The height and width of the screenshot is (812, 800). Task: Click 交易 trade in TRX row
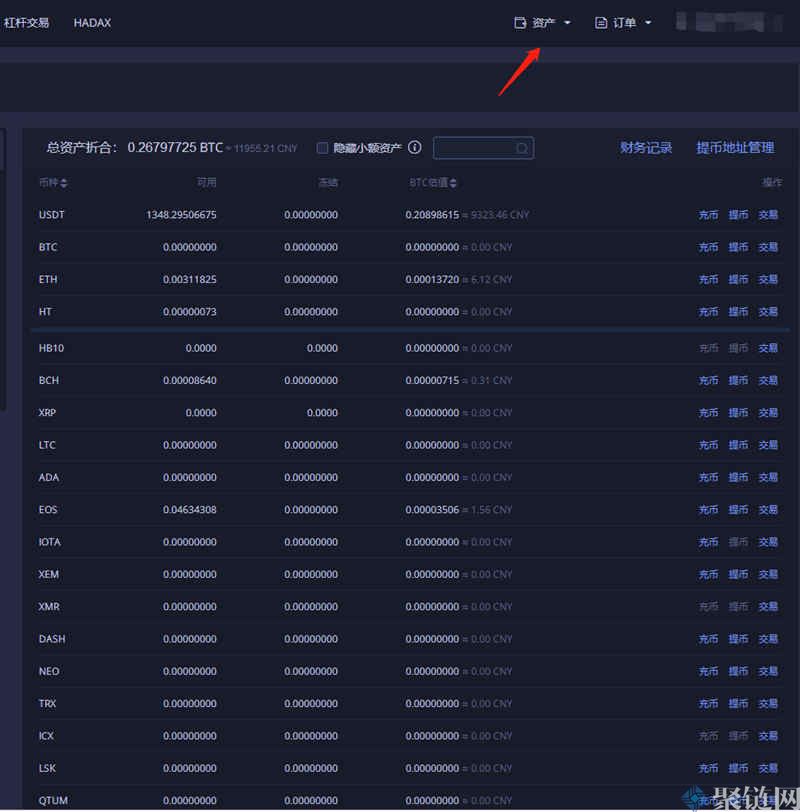pos(768,704)
